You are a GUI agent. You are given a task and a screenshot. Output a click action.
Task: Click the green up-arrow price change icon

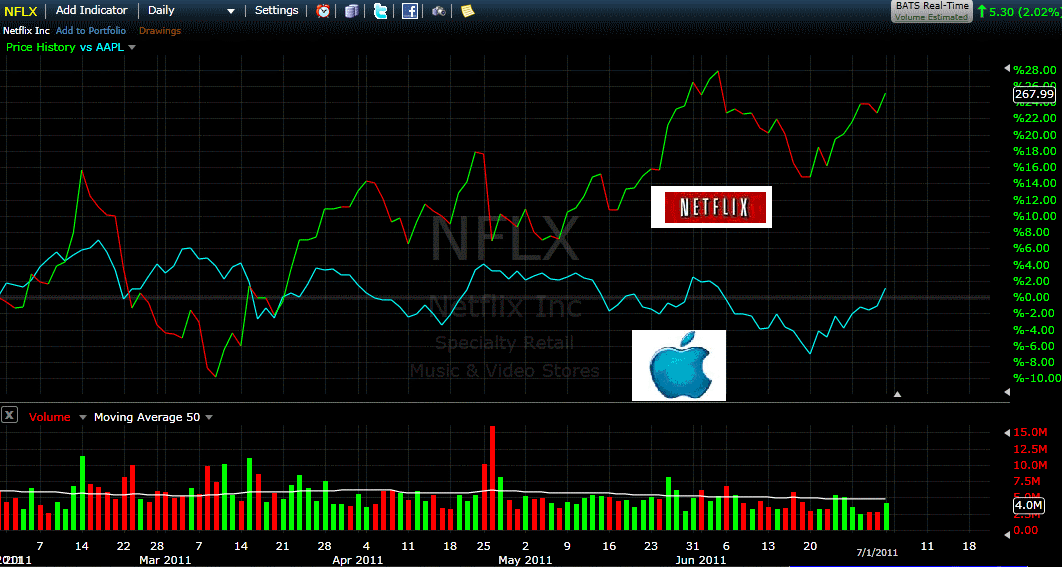(981, 11)
